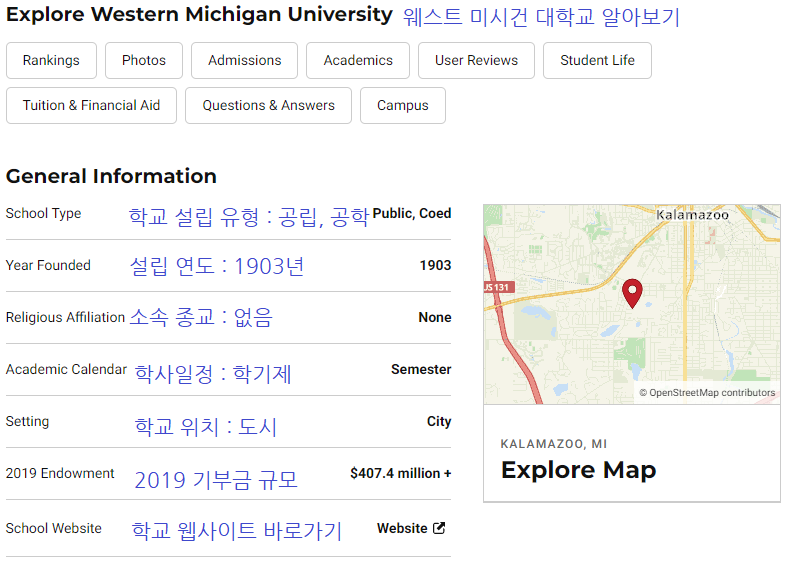Open Tuition & Financial Aid

(91, 106)
